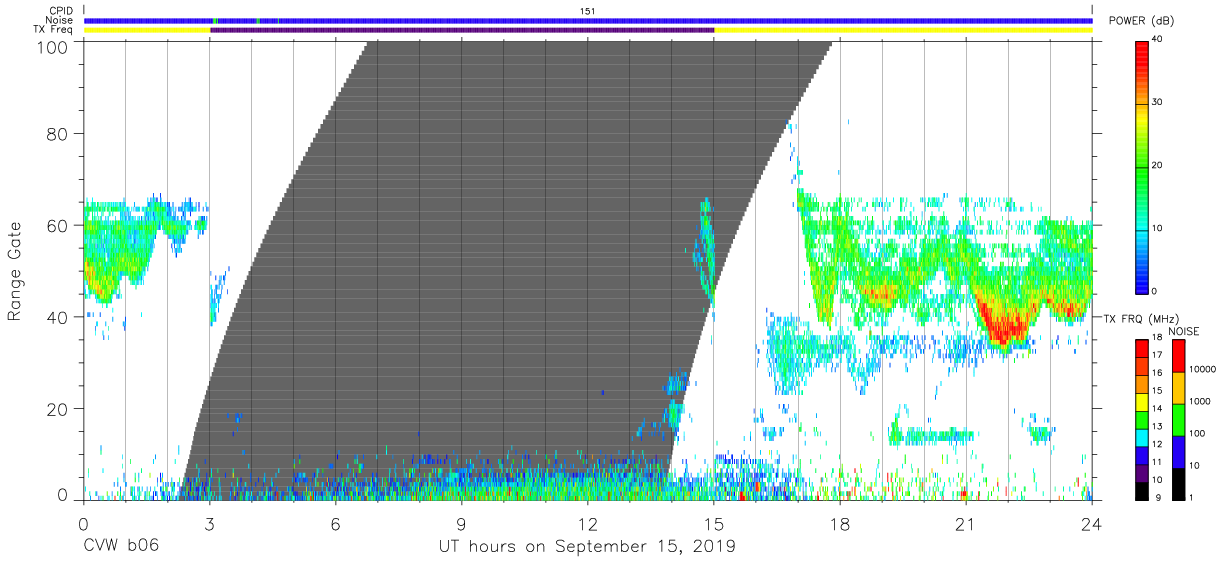Click the 12 MHz label in TX FRQ legend
The height and width of the screenshot is (567, 1228).
(x=1155, y=445)
